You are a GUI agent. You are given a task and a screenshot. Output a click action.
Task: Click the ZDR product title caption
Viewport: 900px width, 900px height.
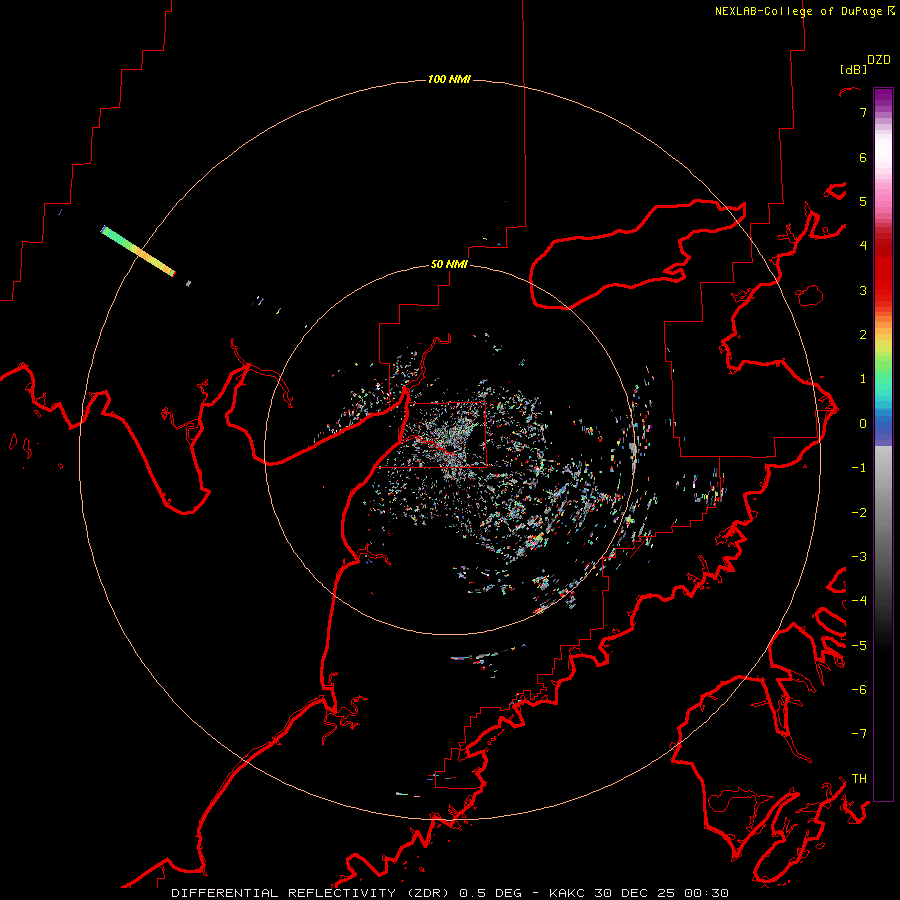[x=450, y=893]
